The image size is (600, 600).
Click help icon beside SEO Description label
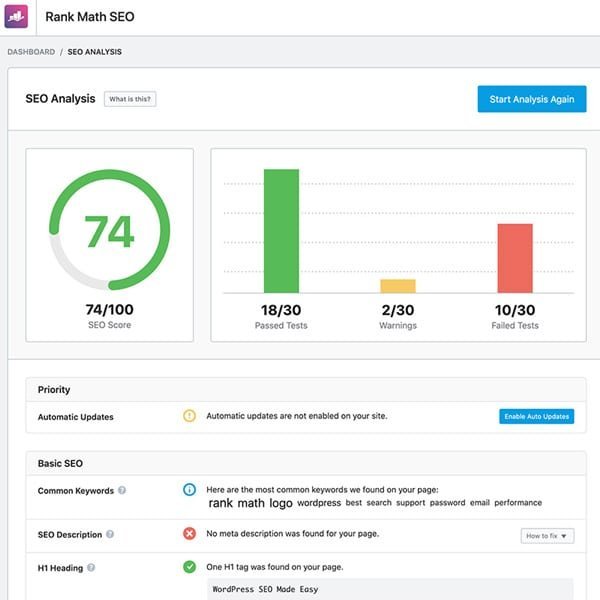(110, 534)
